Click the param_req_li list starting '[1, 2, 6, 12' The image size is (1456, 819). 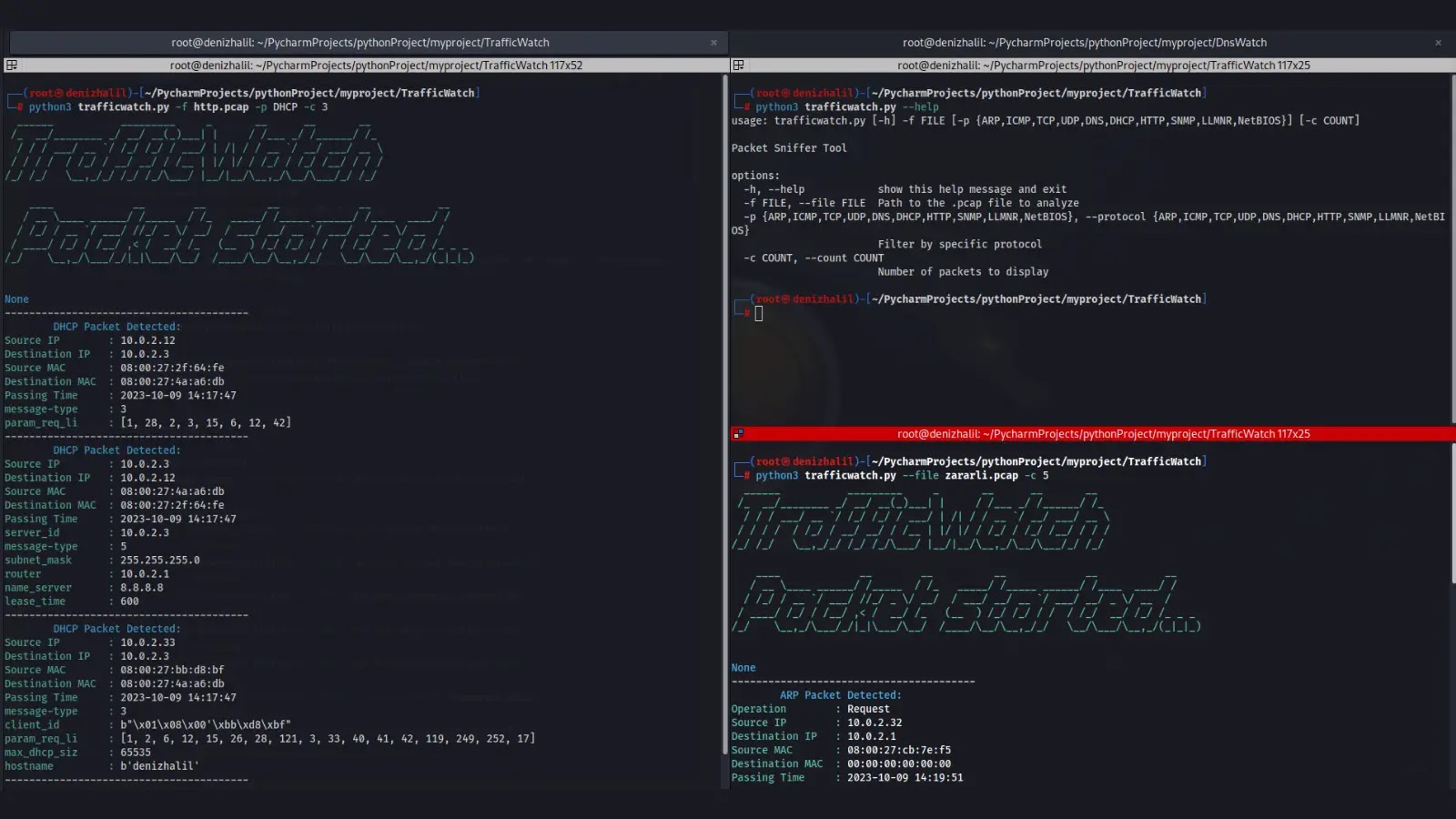[328, 738]
